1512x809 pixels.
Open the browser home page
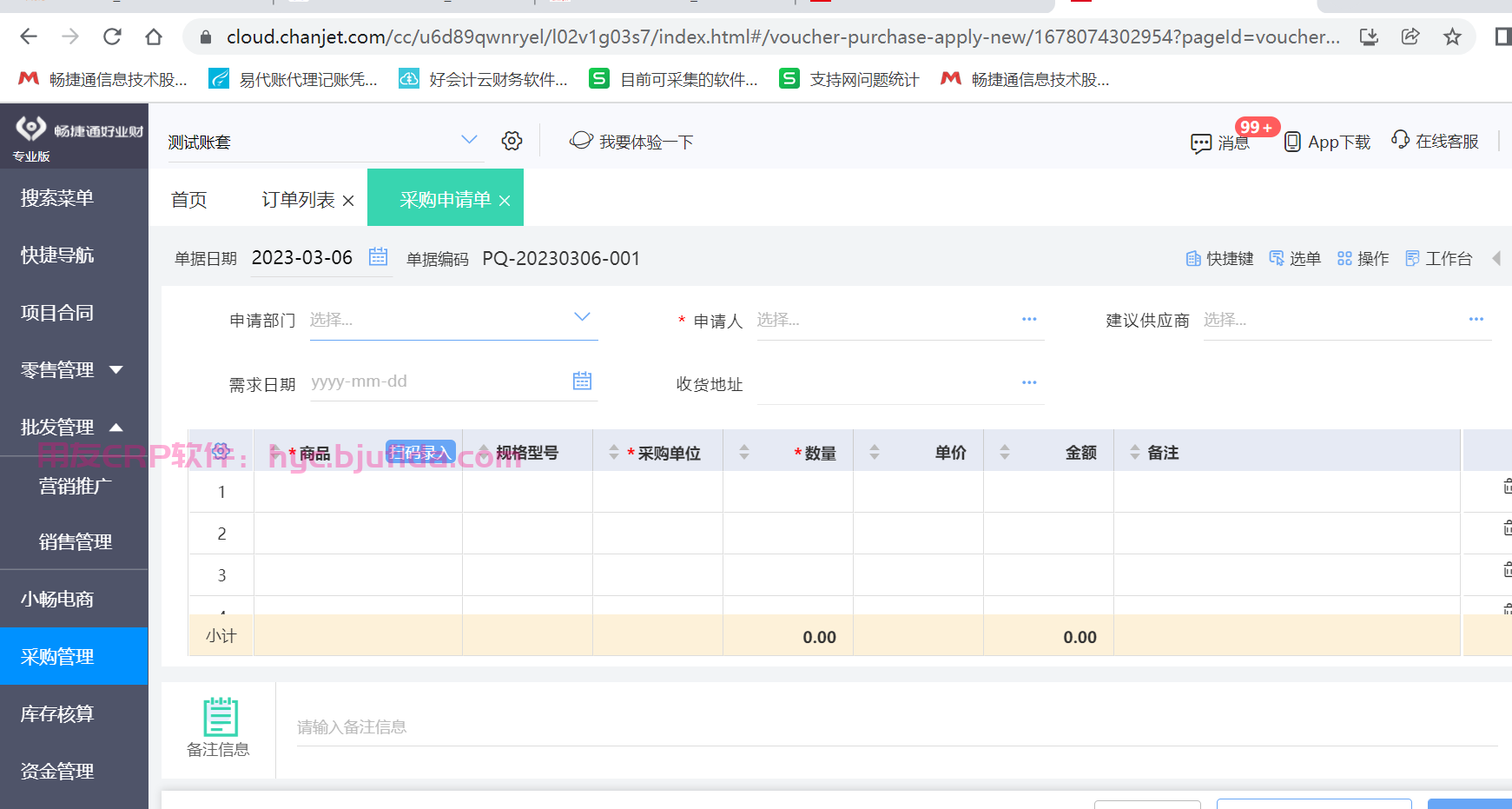point(154,36)
